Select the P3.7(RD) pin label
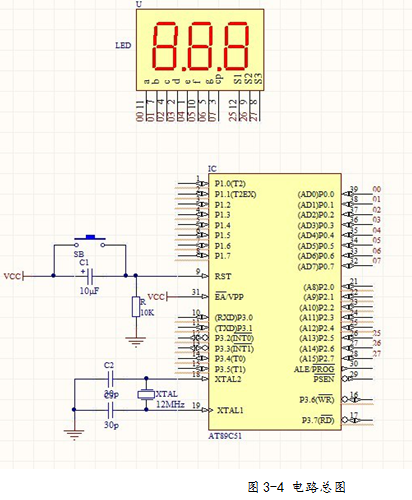This screenshot has width=412, height=500. (318, 420)
